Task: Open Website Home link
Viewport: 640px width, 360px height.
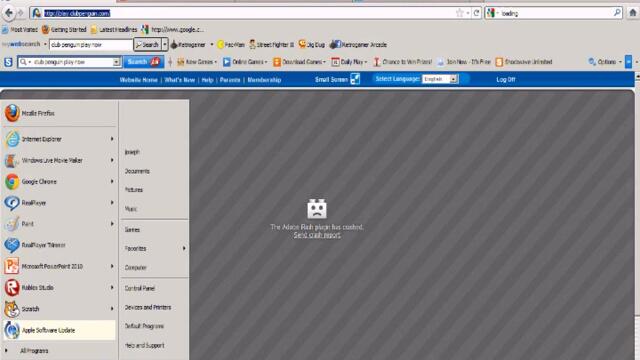Action: [x=138, y=80]
